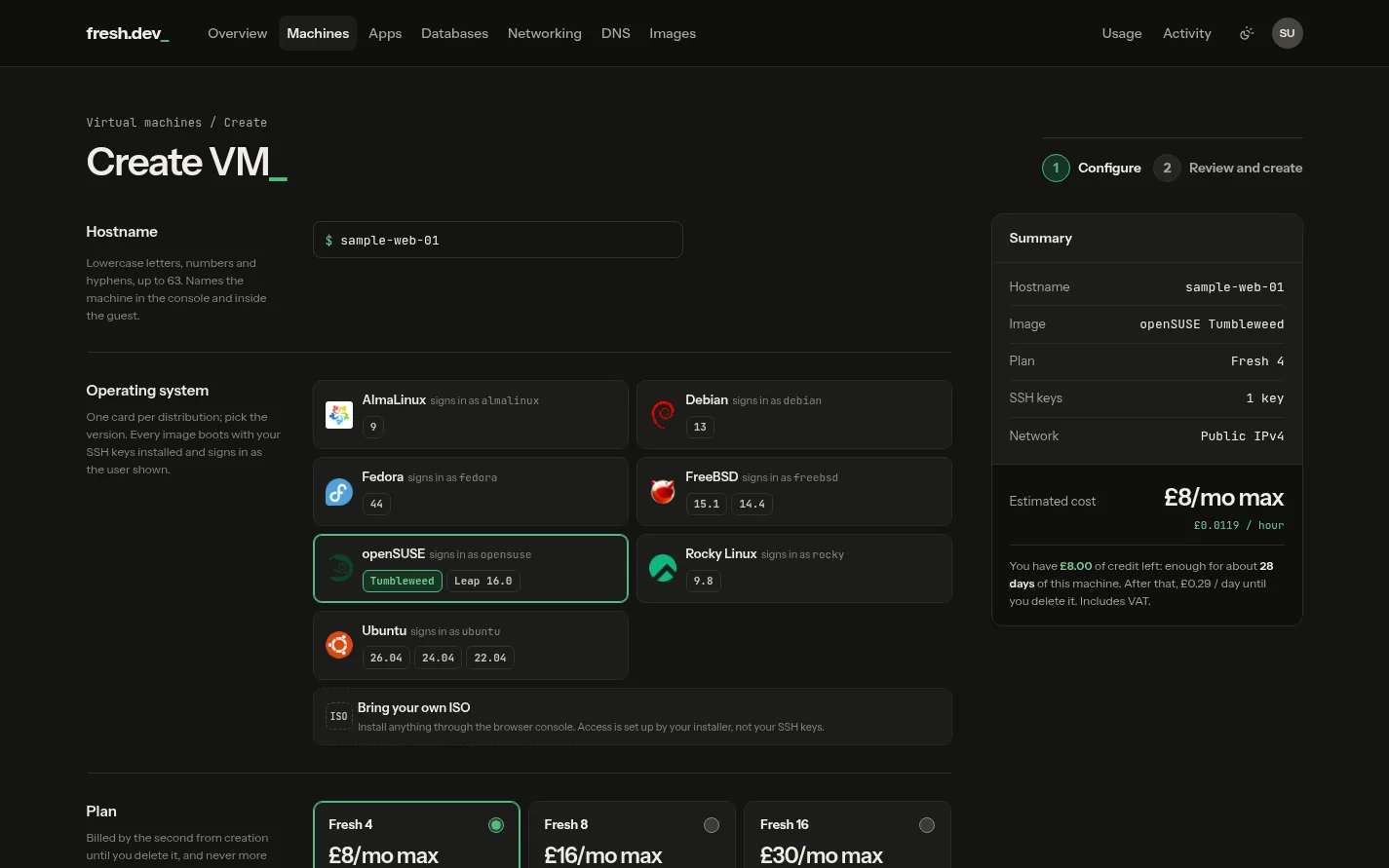Choose Rocky Linux 9.8 version
This screenshot has height=868, width=1389.
(x=704, y=581)
